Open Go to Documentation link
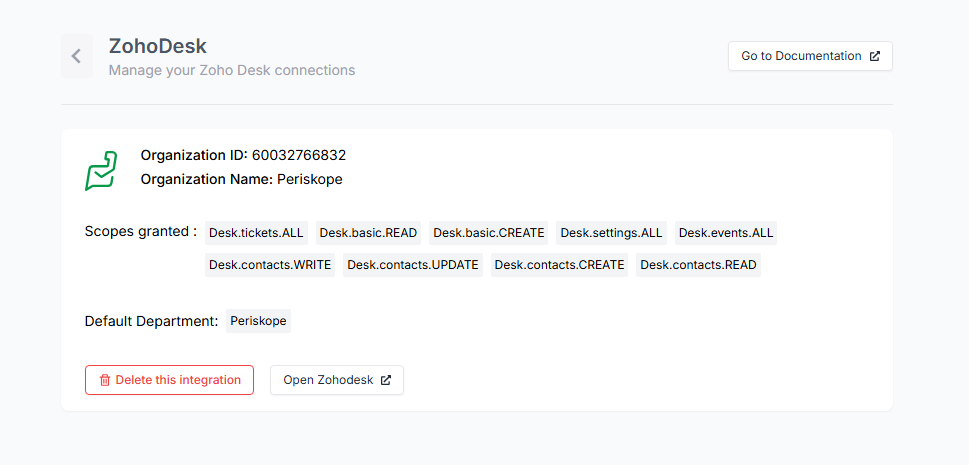 pos(810,56)
